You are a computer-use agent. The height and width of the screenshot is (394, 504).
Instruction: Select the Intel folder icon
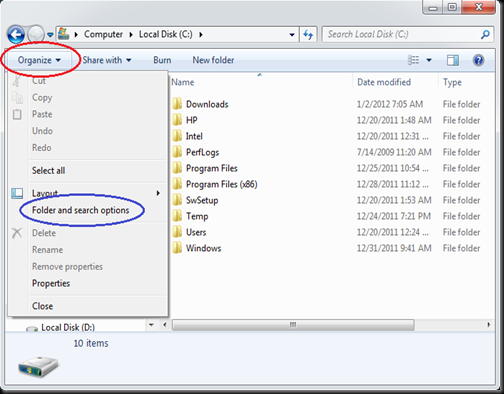[x=177, y=136]
